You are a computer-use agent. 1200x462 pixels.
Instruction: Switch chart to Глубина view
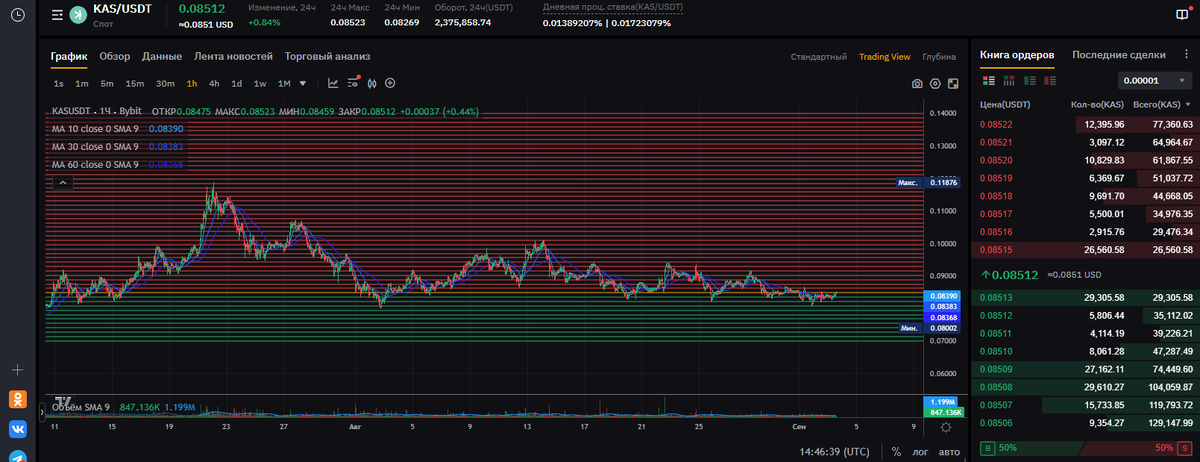[x=938, y=57]
